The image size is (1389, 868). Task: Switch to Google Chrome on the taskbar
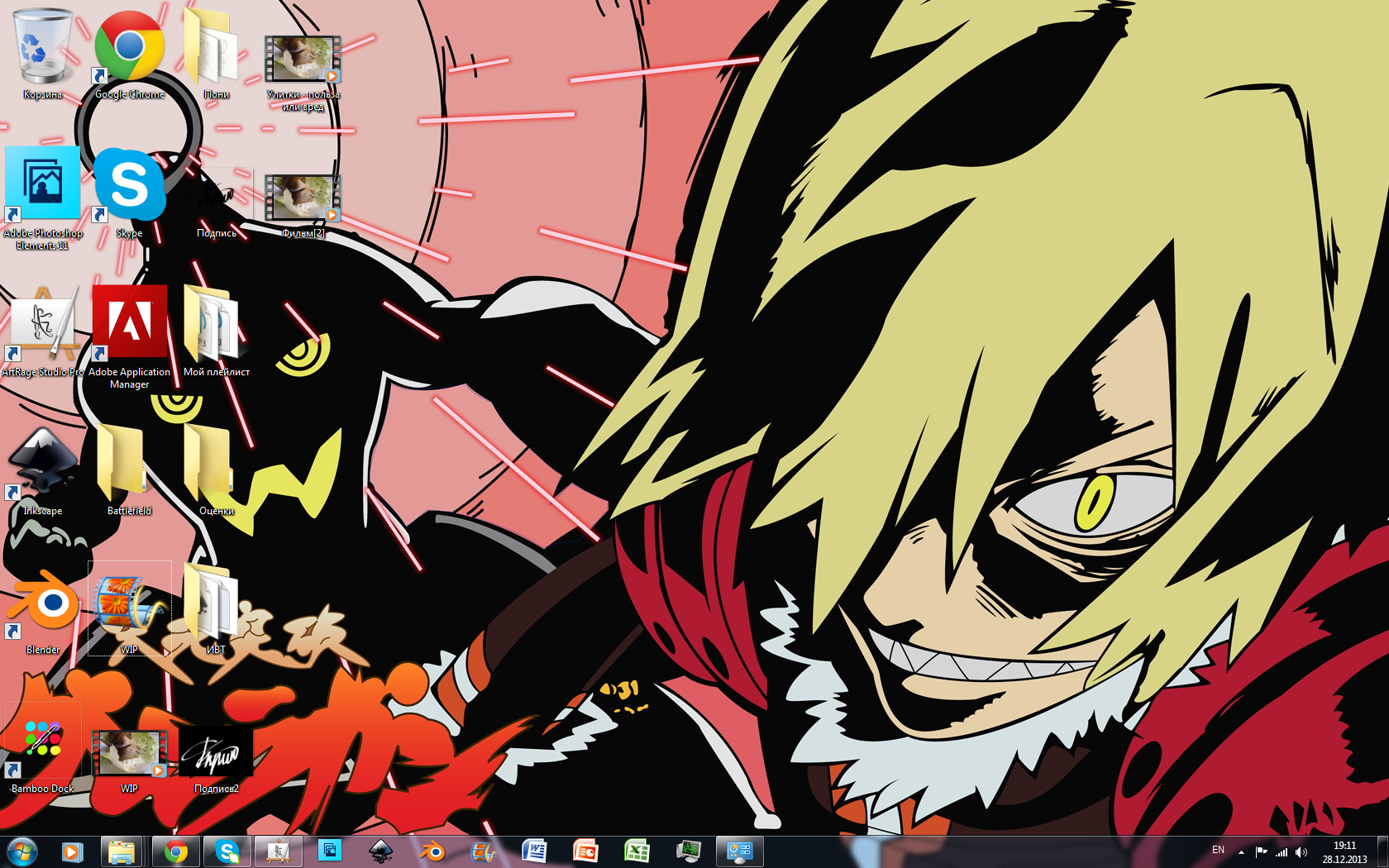175,851
